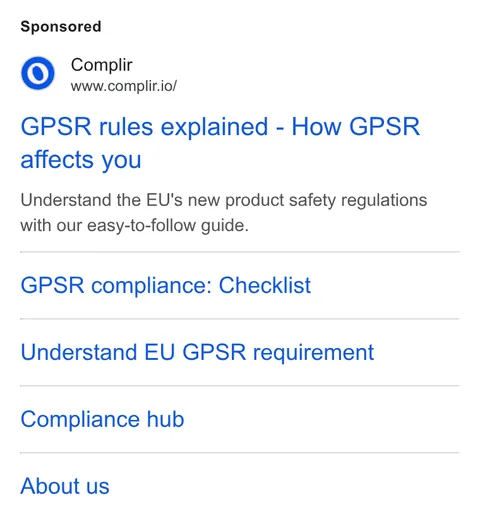This screenshot has height=519, width=480.
Task: Open Understand EU GPSR requirement sitelink
Action: (x=197, y=352)
